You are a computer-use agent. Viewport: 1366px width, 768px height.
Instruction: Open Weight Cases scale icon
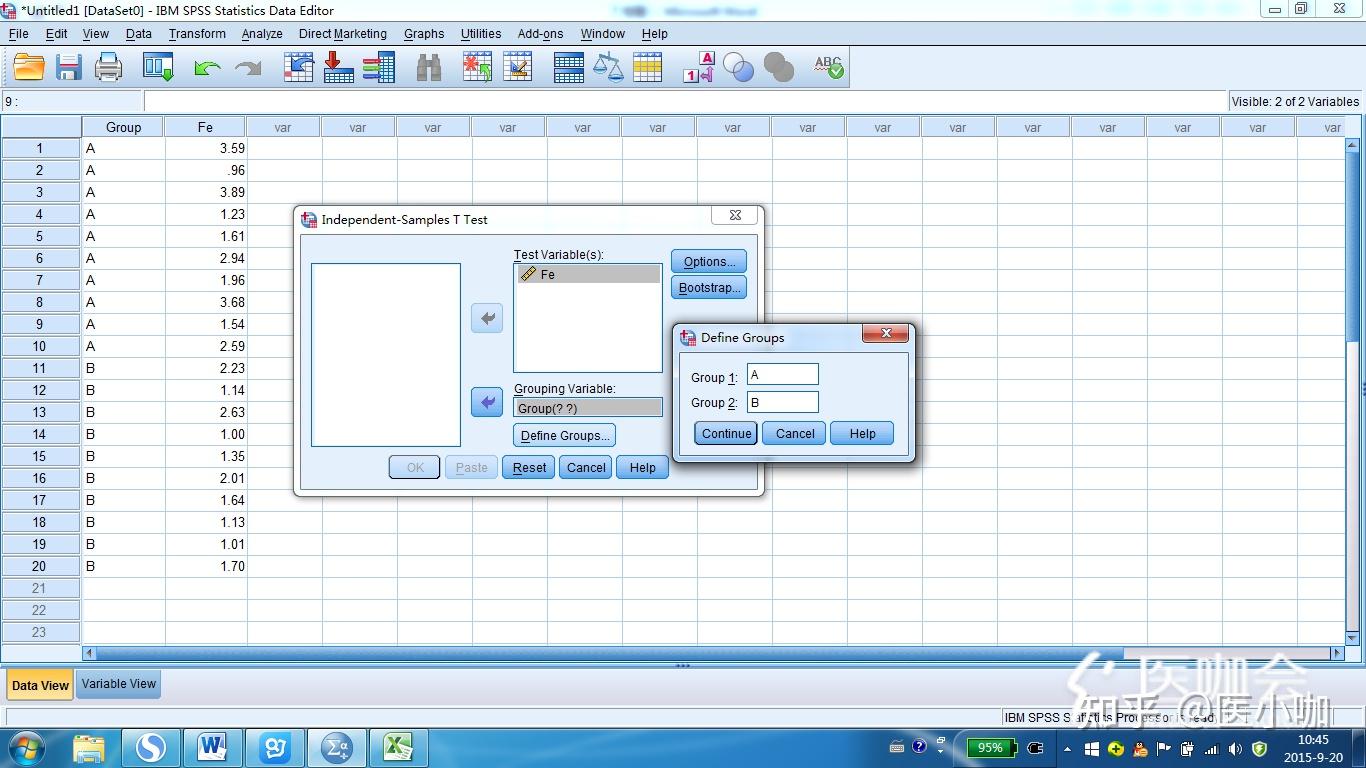(608, 67)
